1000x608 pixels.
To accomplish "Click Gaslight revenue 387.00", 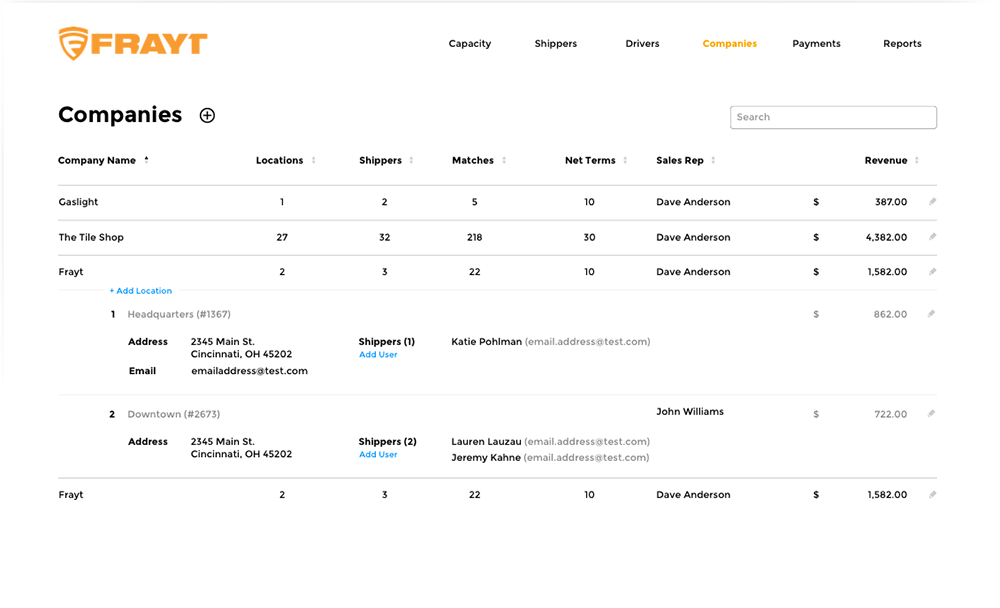I will [891, 202].
